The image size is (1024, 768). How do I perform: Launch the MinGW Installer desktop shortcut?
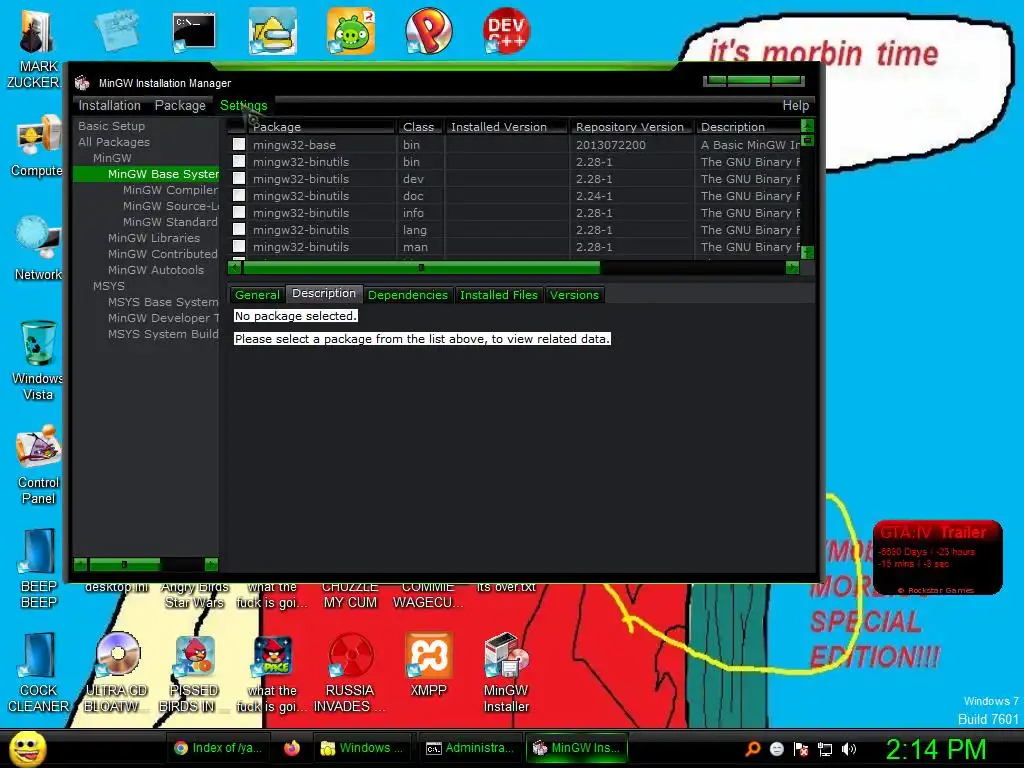coord(506,673)
